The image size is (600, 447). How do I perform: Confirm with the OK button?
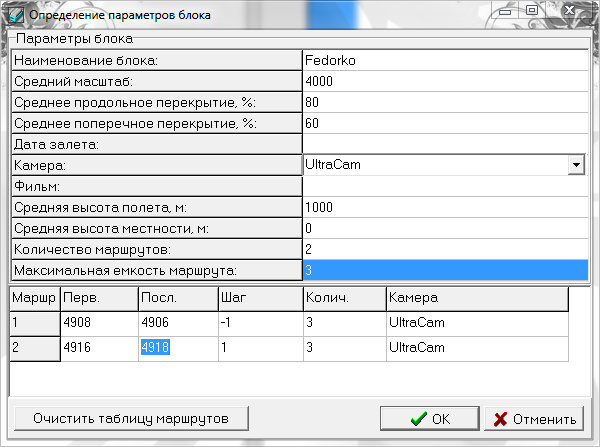[x=430, y=419]
